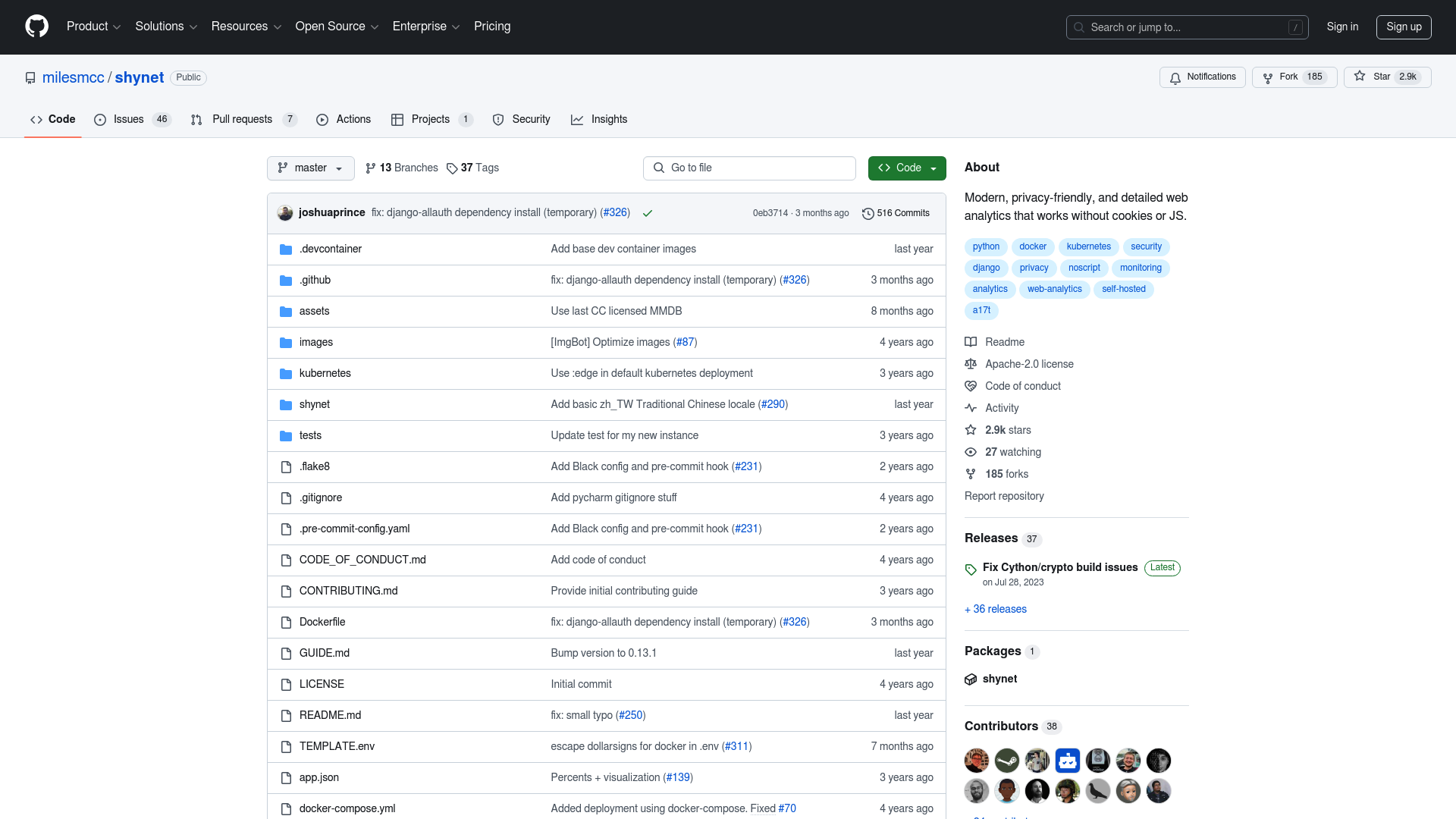Viewport: 1456px width, 819px height.
Task: Open the notifications bell icon
Action: click(1176, 78)
